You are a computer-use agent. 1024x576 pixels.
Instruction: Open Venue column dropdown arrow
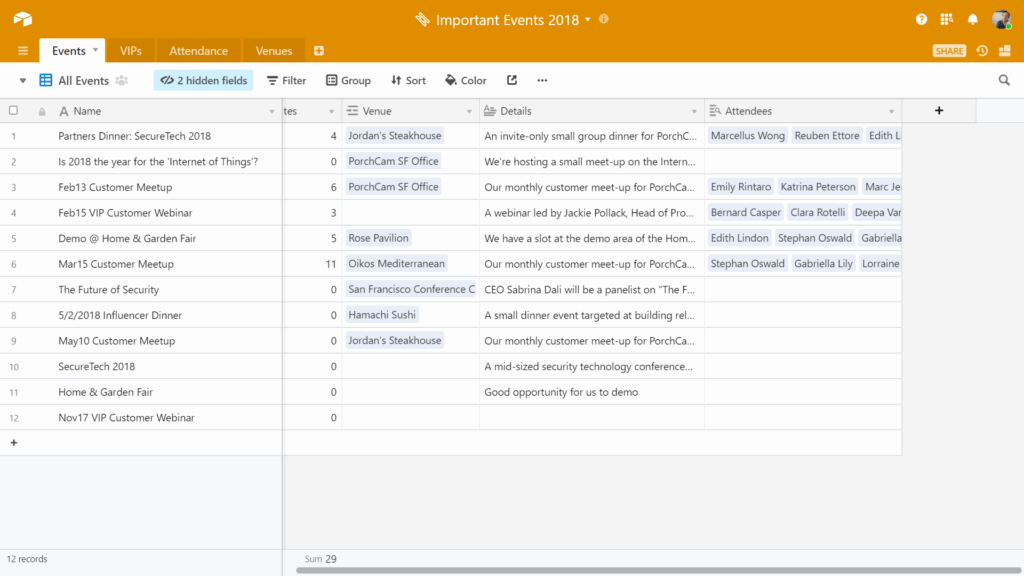[x=469, y=112]
